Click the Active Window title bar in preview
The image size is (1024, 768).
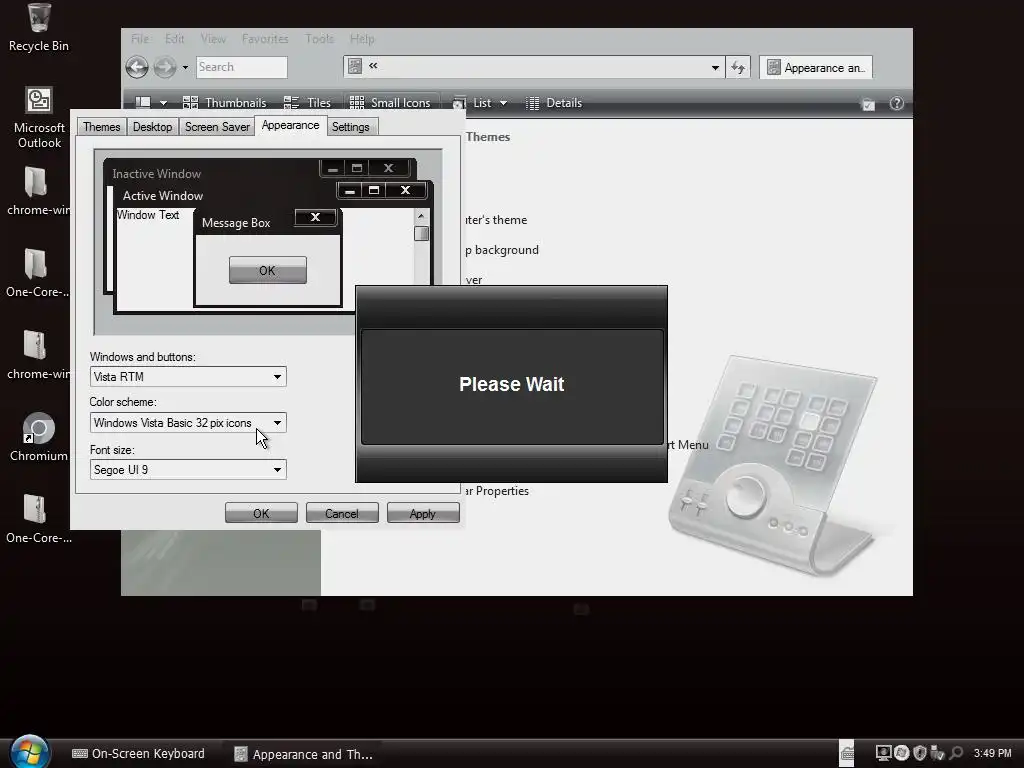(224, 195)
